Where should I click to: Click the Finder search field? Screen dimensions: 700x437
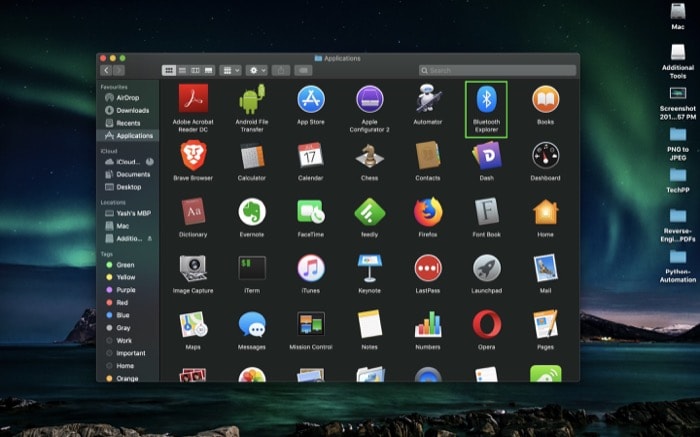point(497,70)
